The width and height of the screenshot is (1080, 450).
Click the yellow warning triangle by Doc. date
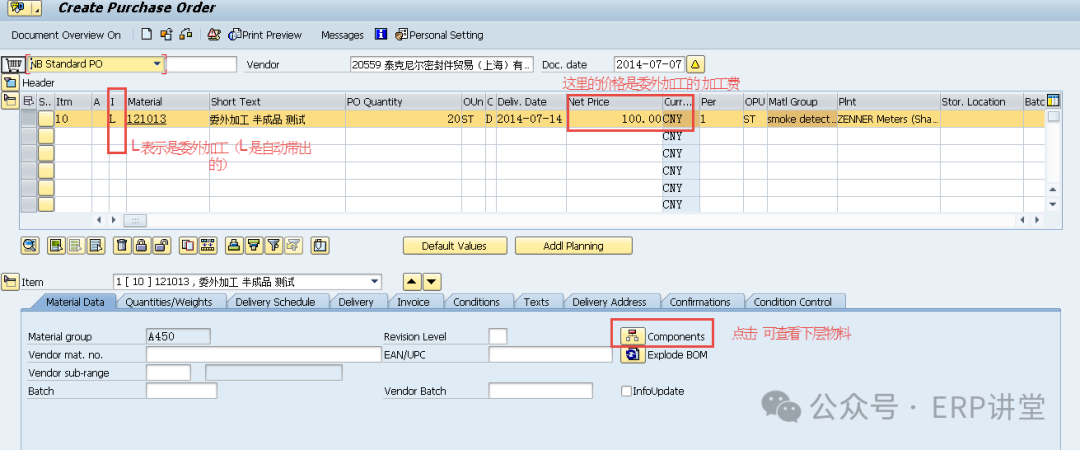(696, 64)
